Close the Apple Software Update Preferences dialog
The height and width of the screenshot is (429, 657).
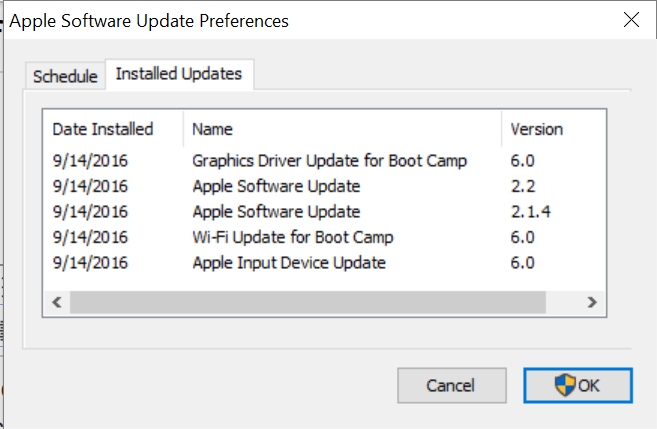pos(630,20)
